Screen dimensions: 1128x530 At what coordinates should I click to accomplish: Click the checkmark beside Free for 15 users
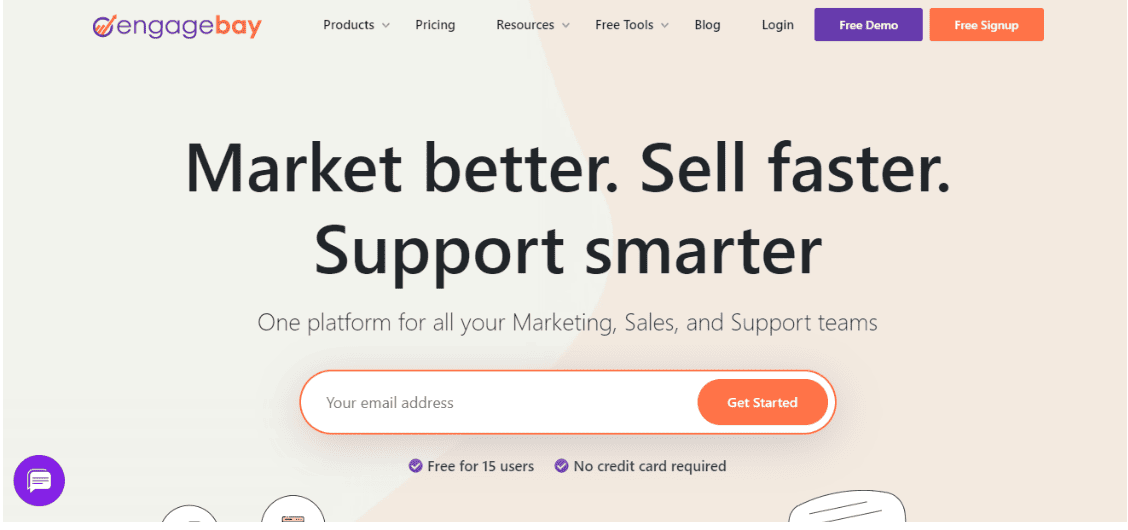415,466
